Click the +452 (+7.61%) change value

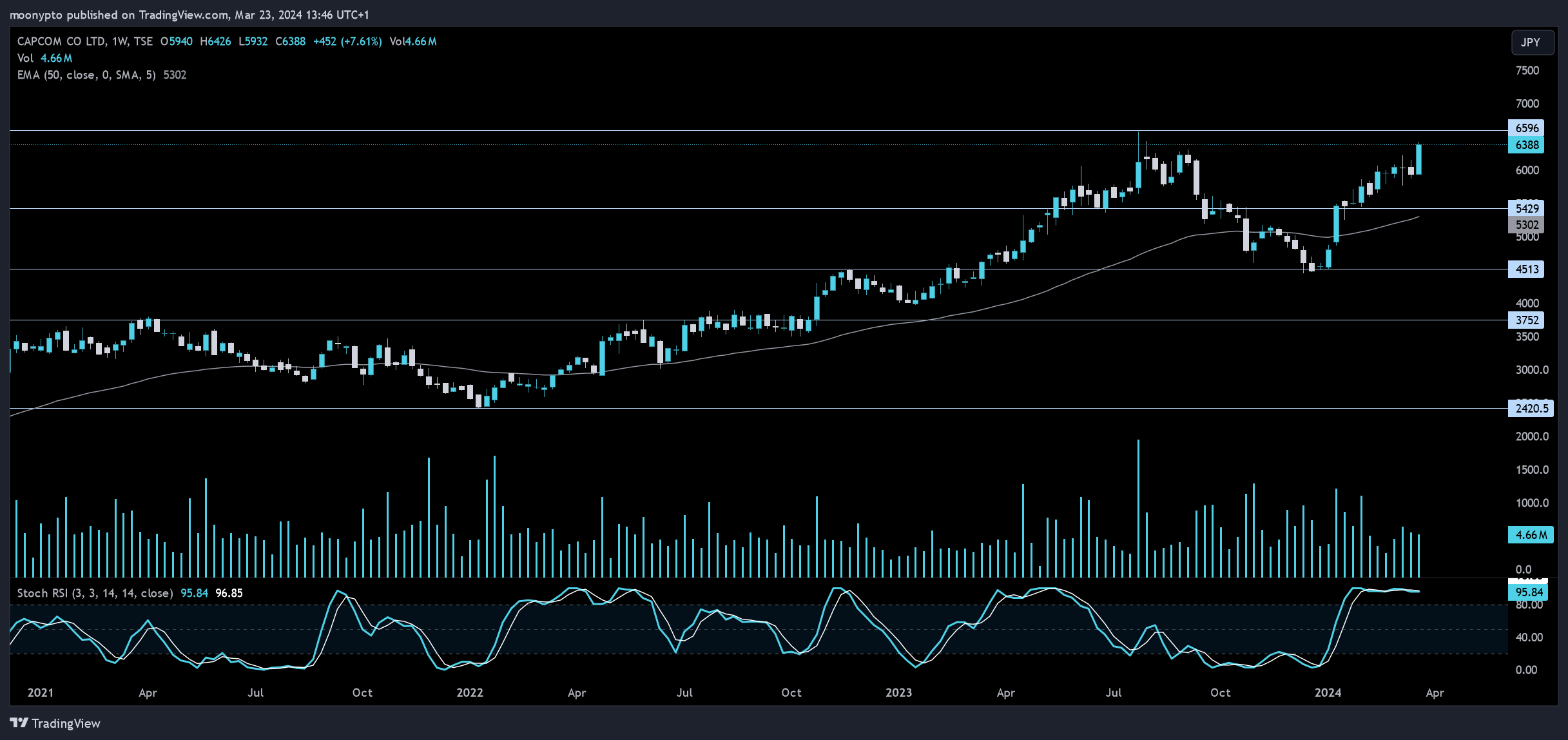pos(347,41)
